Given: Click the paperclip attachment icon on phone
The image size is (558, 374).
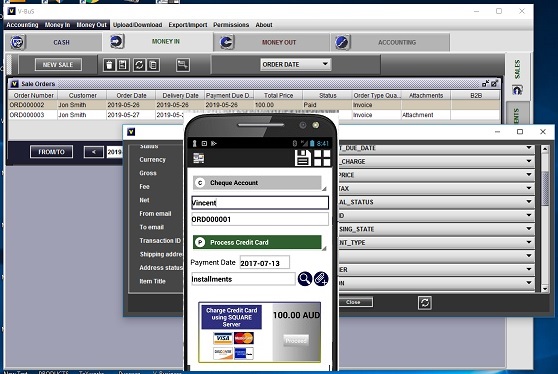Looking at the screenshot, I should pos(321,279).
